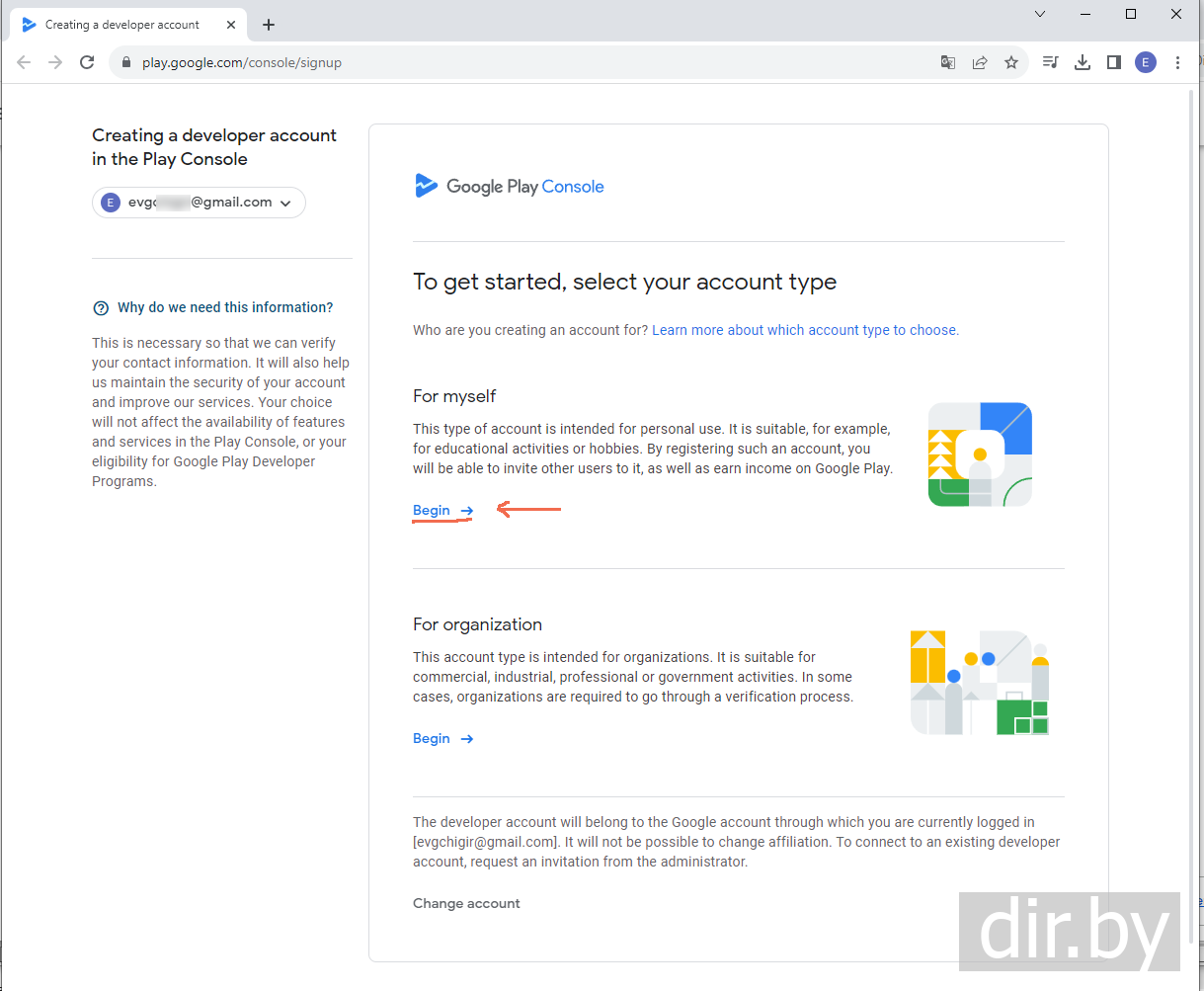Open the media control icon in toolbar
The image size is (1204, 991).
[x=1051, y=62]
